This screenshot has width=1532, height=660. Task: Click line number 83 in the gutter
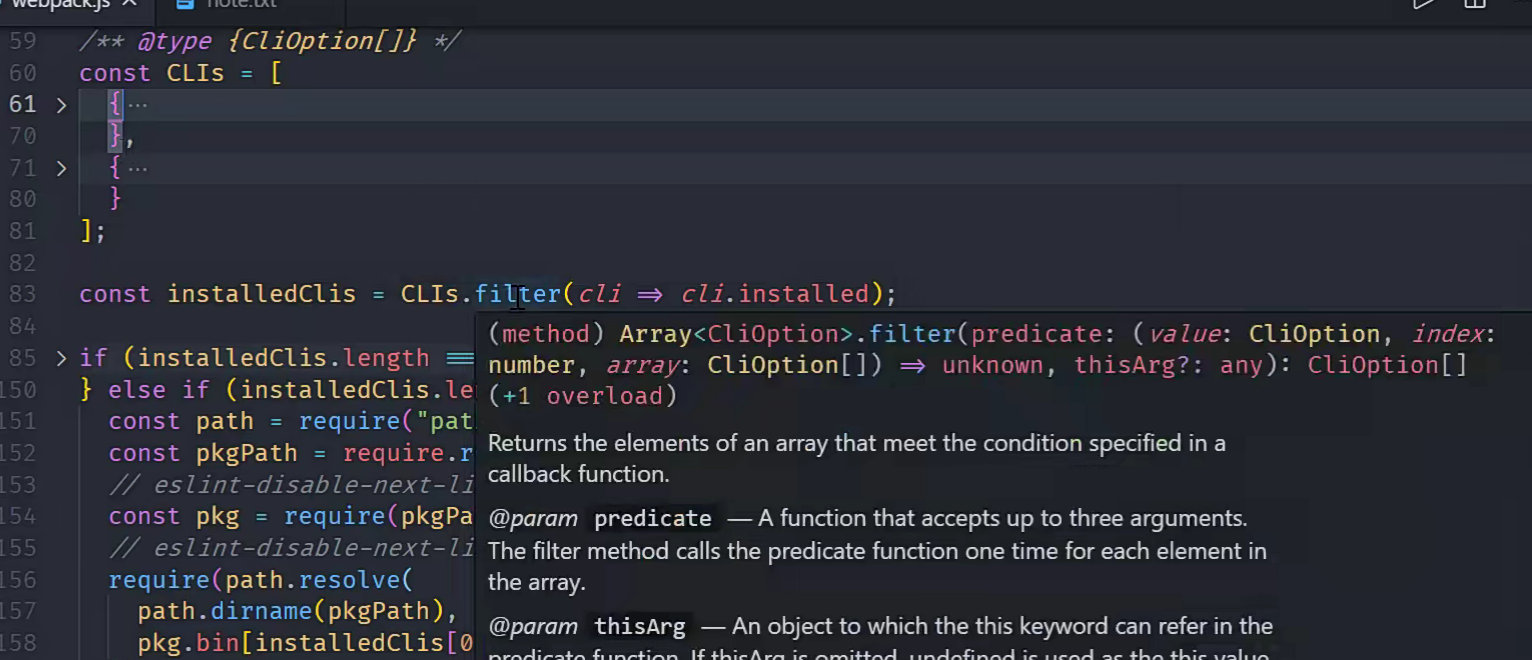click(22, 294)
